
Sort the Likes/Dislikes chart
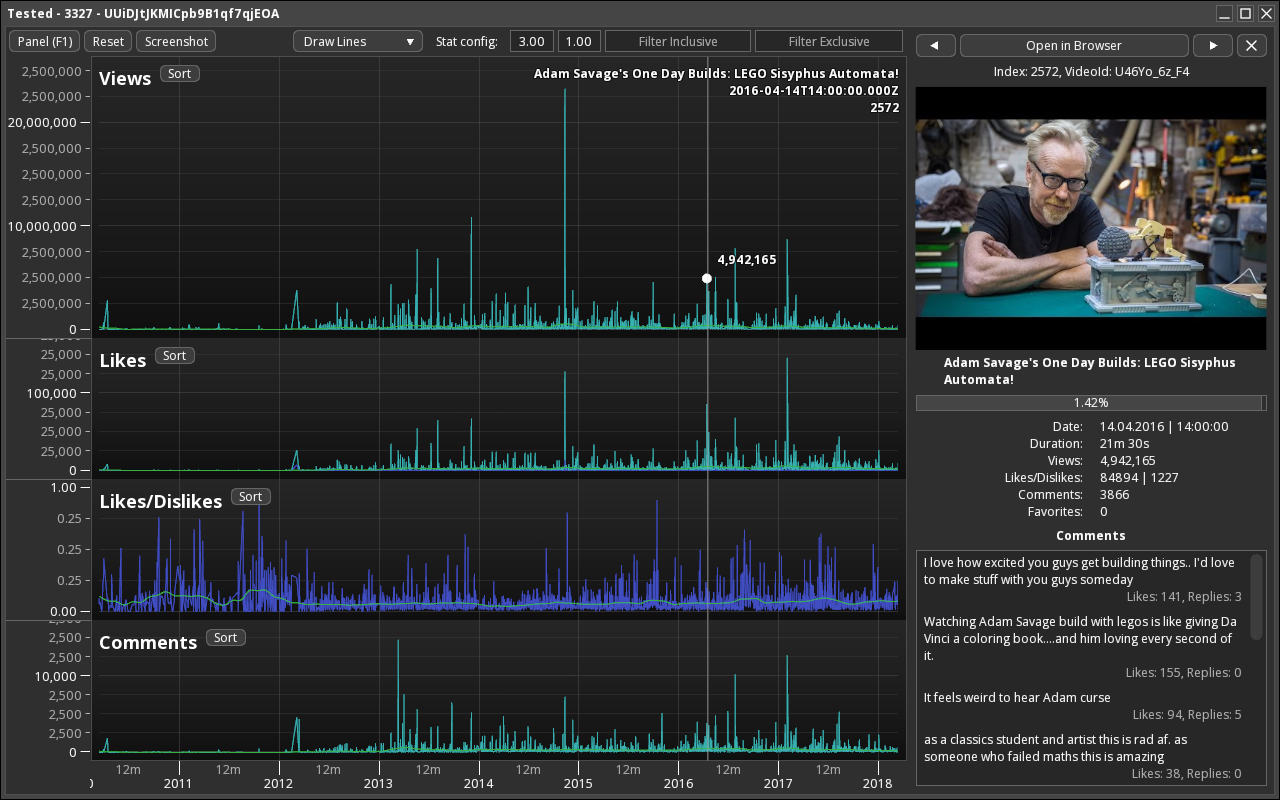click(x=250, y=497)
